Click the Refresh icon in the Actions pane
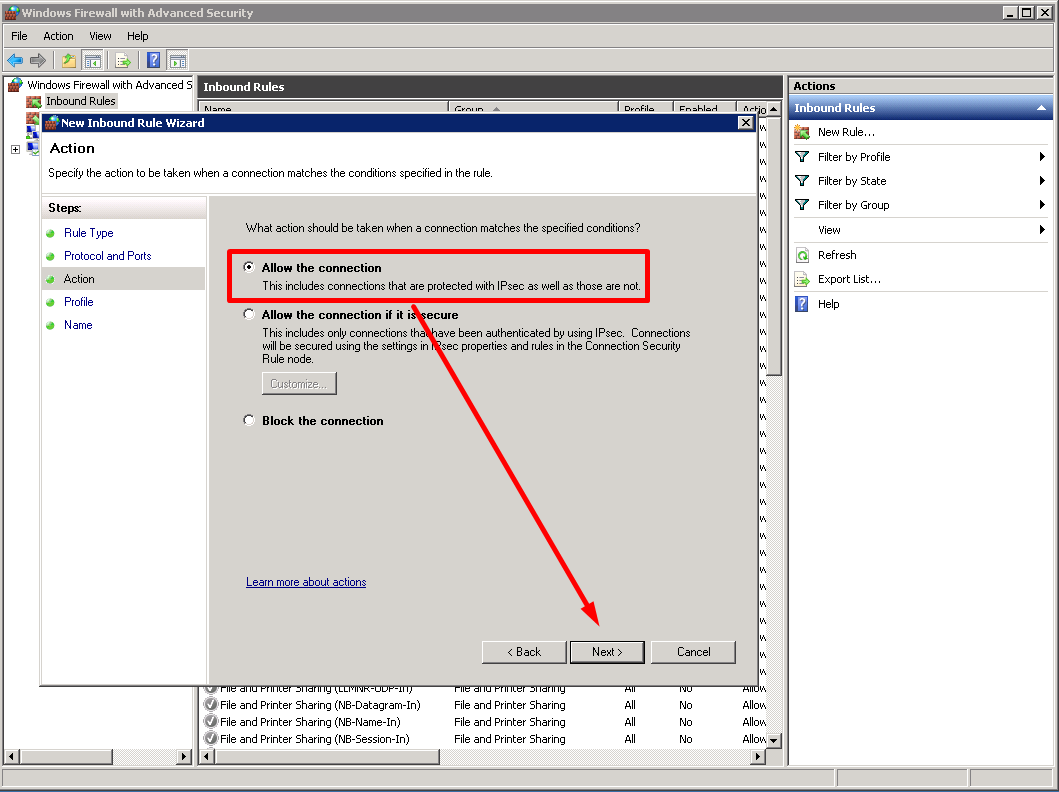 tap(803, 254)
